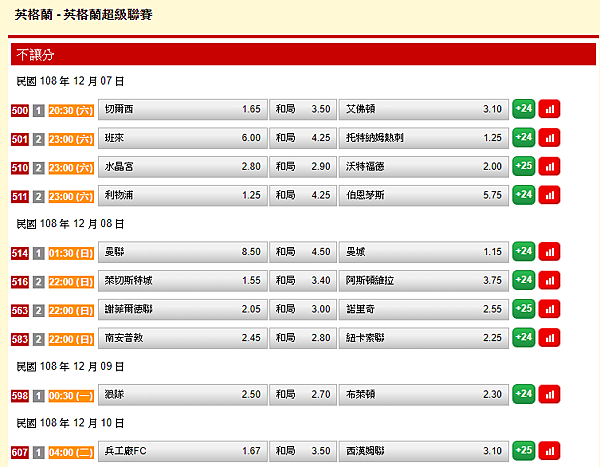The height and width of the screenshot is (467, 600).
Task: Select 水晶宮 home win at 2.80
Action: [183, 167]
